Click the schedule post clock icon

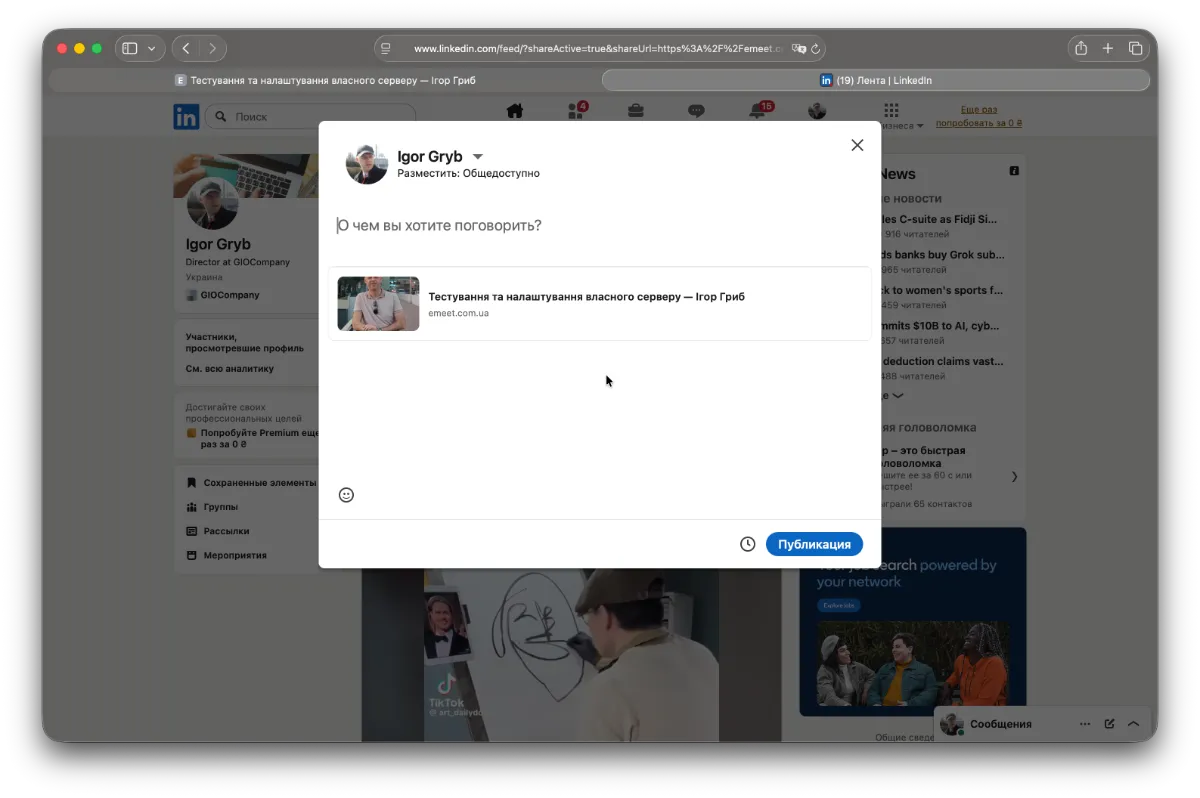coord(747,544)
